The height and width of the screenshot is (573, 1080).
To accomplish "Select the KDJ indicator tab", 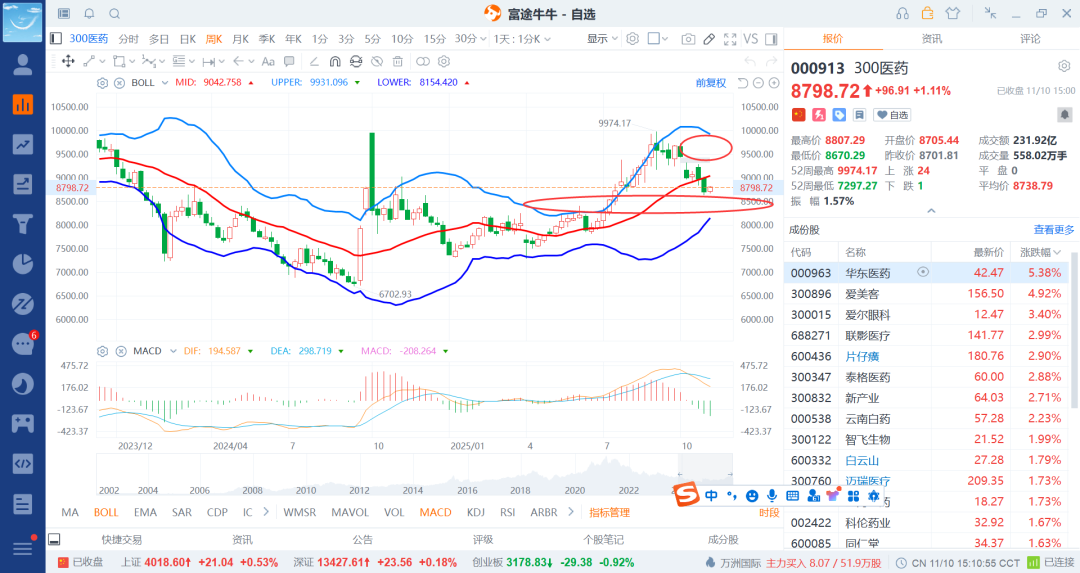I will [475, 512].
